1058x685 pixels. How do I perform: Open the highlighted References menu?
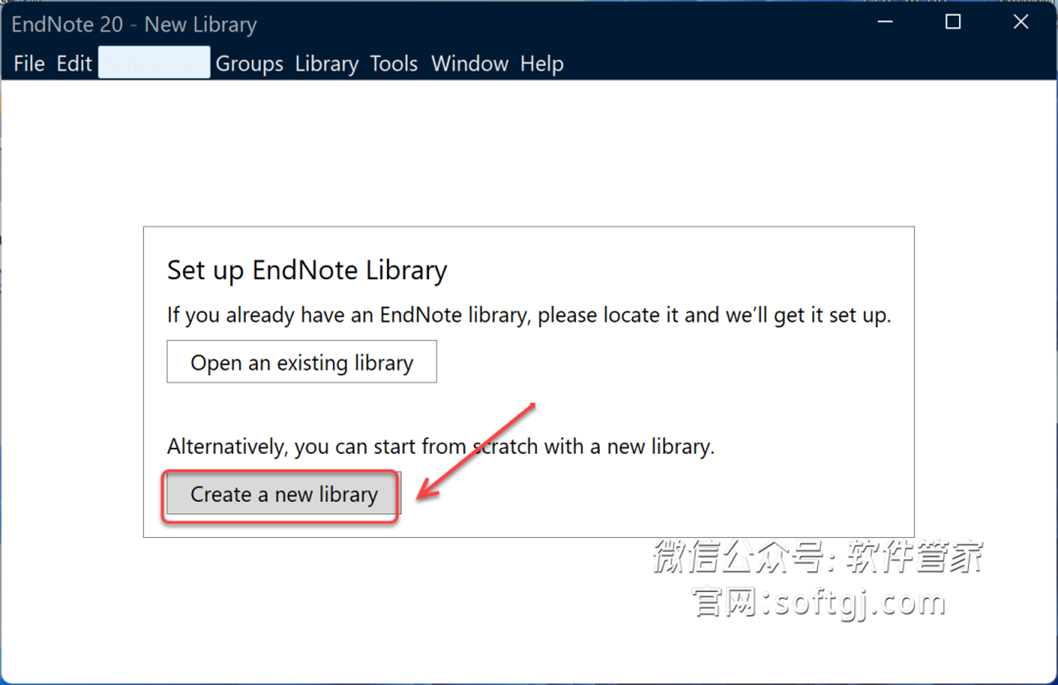point(154,63)
